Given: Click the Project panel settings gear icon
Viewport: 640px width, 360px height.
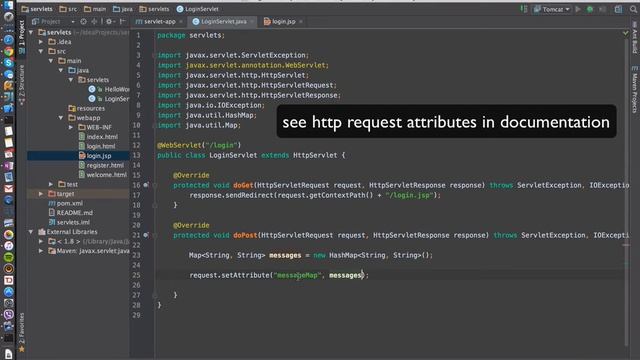Looking at the screenshot, I should (109, 22).
